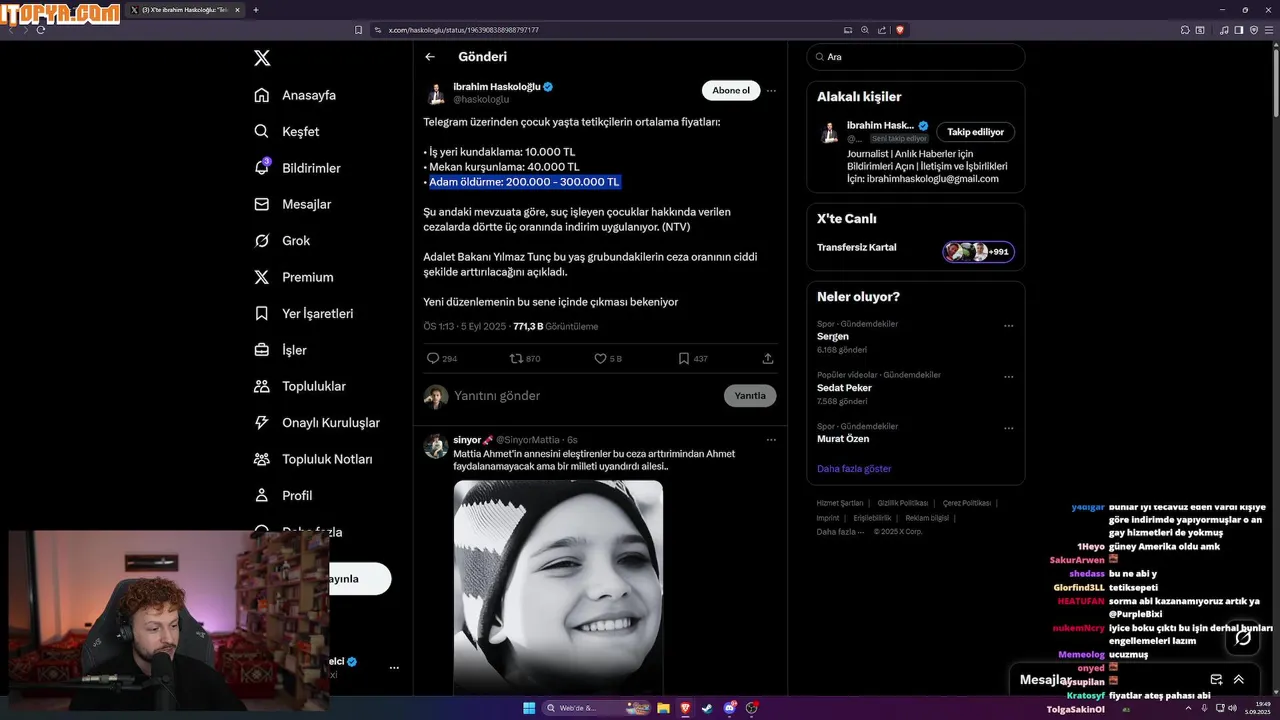Viewport: 1280px width, 720px height.
Task: Click the repost icon with 870
Action: [x=516, y=358]
